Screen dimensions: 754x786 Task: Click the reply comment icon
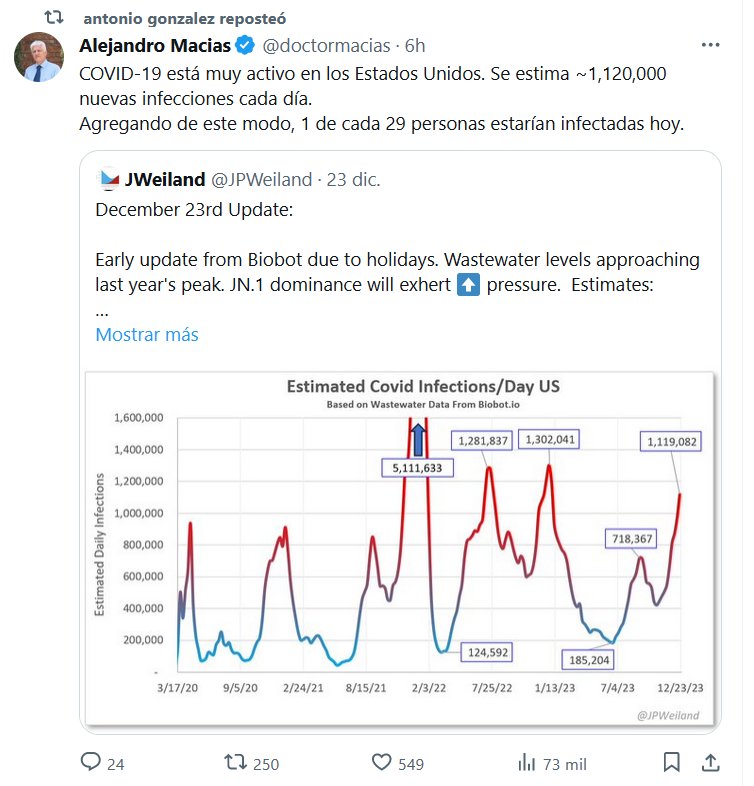point(91,763)
